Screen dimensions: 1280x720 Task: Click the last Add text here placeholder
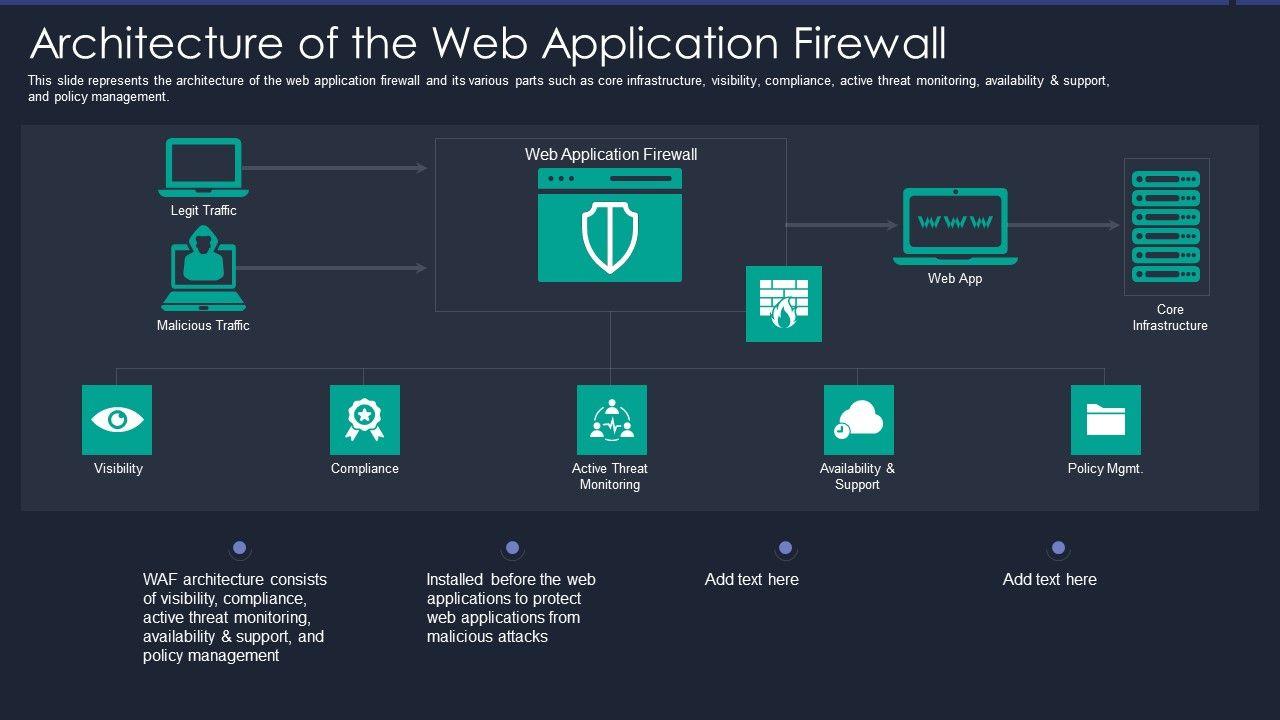(x=1050, y=579)
